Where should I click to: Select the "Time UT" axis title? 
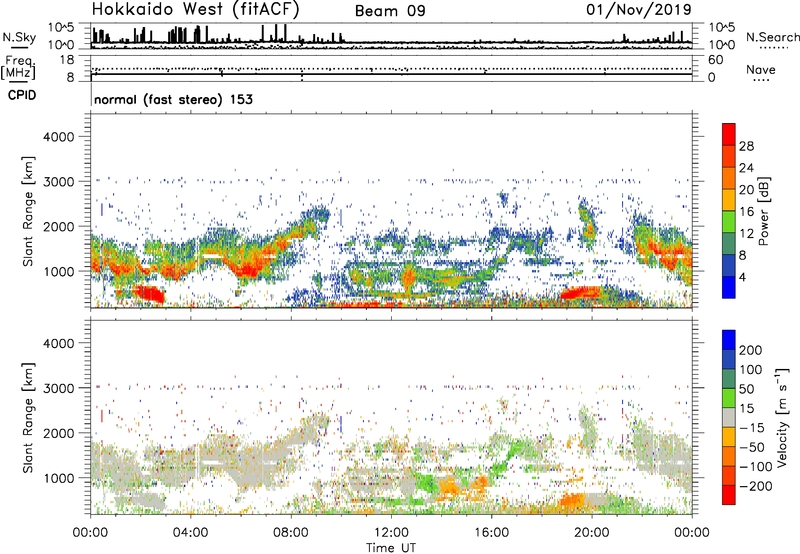(x=391, y=548)
